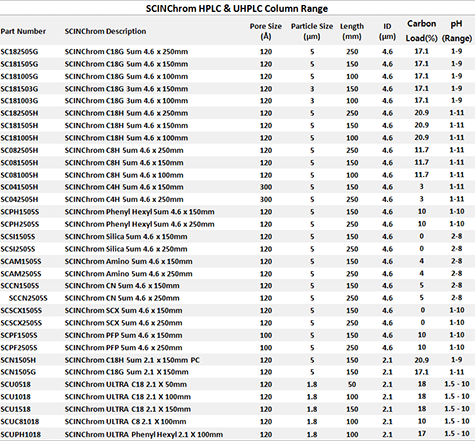Select part number SCU1018

pos(16,397)
